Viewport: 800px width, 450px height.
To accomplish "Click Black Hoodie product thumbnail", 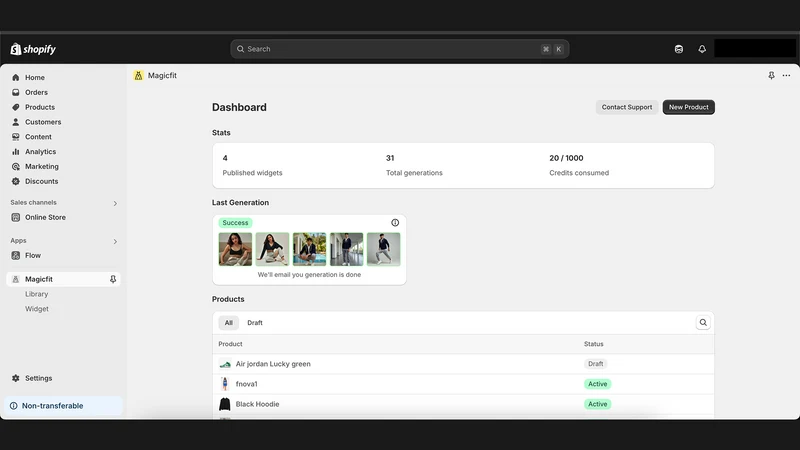I will (x=224, y=404).
